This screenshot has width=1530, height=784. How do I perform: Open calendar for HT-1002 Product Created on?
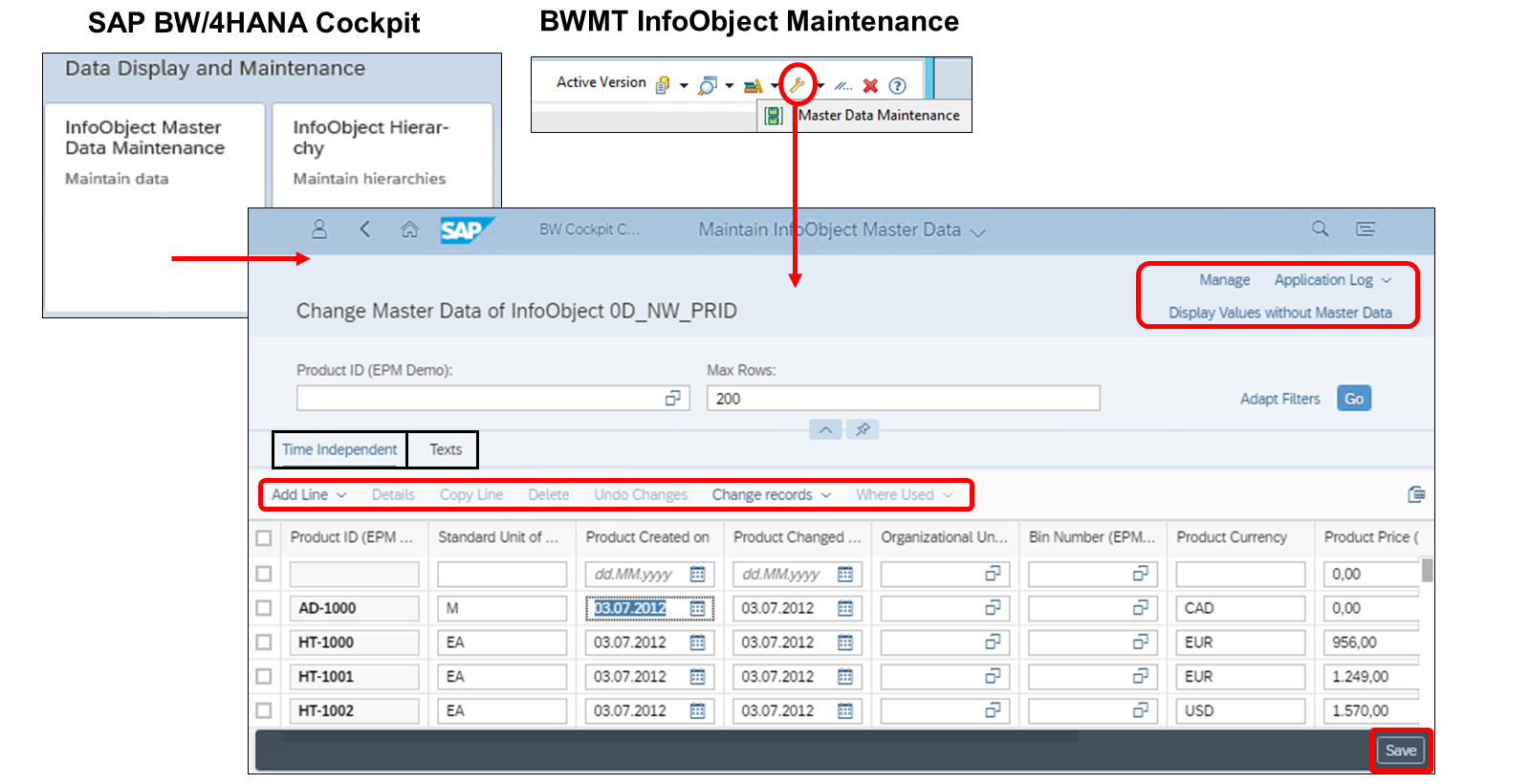click(x=698, y=711)
